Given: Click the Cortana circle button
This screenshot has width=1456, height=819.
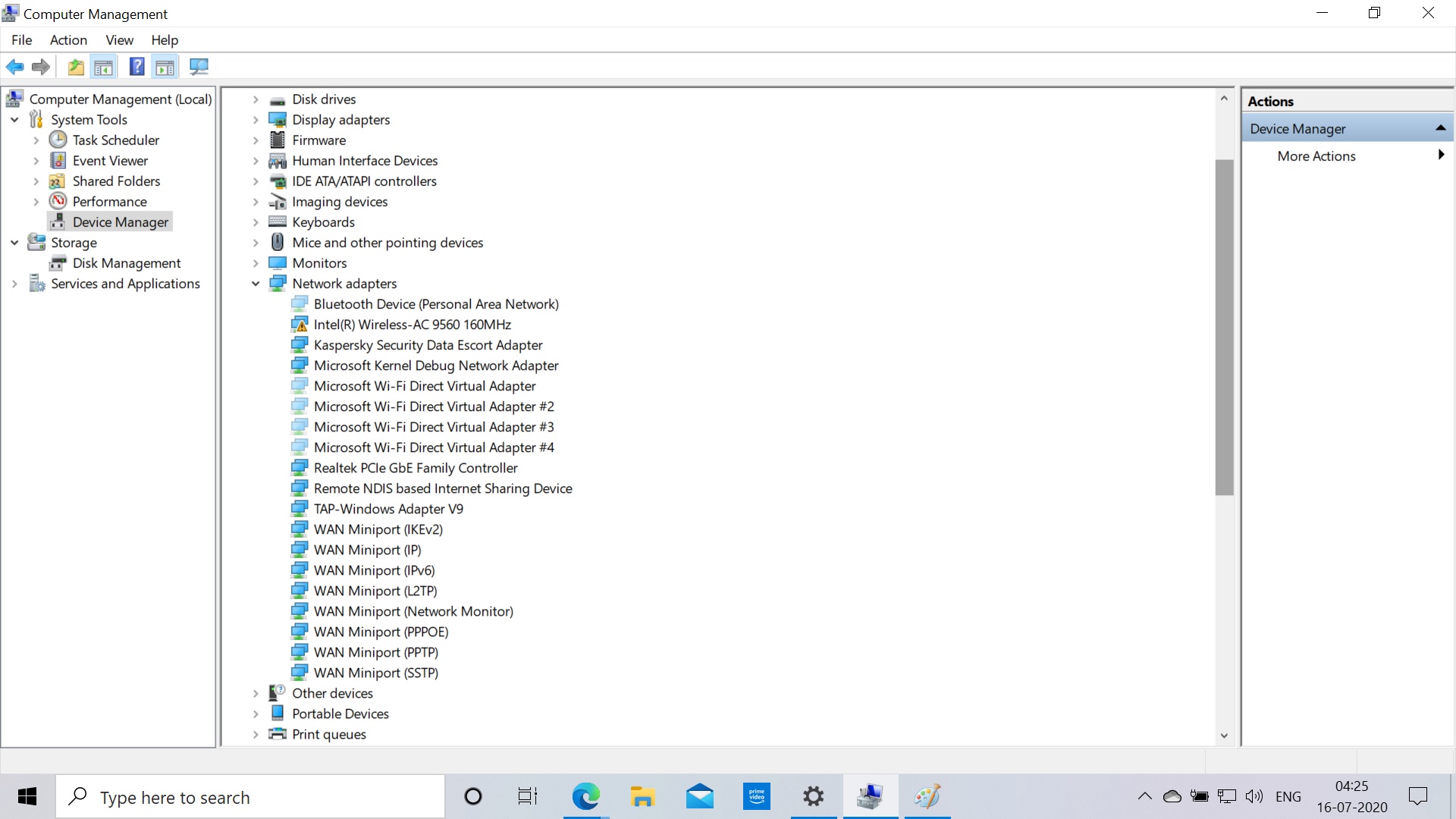Looking at the screenshot, I should (x=472, y=796).
